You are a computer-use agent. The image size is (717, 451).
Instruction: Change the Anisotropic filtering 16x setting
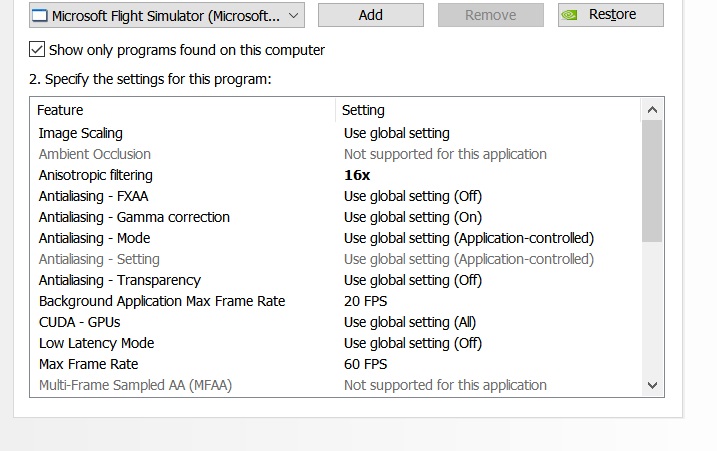point(357,175)
